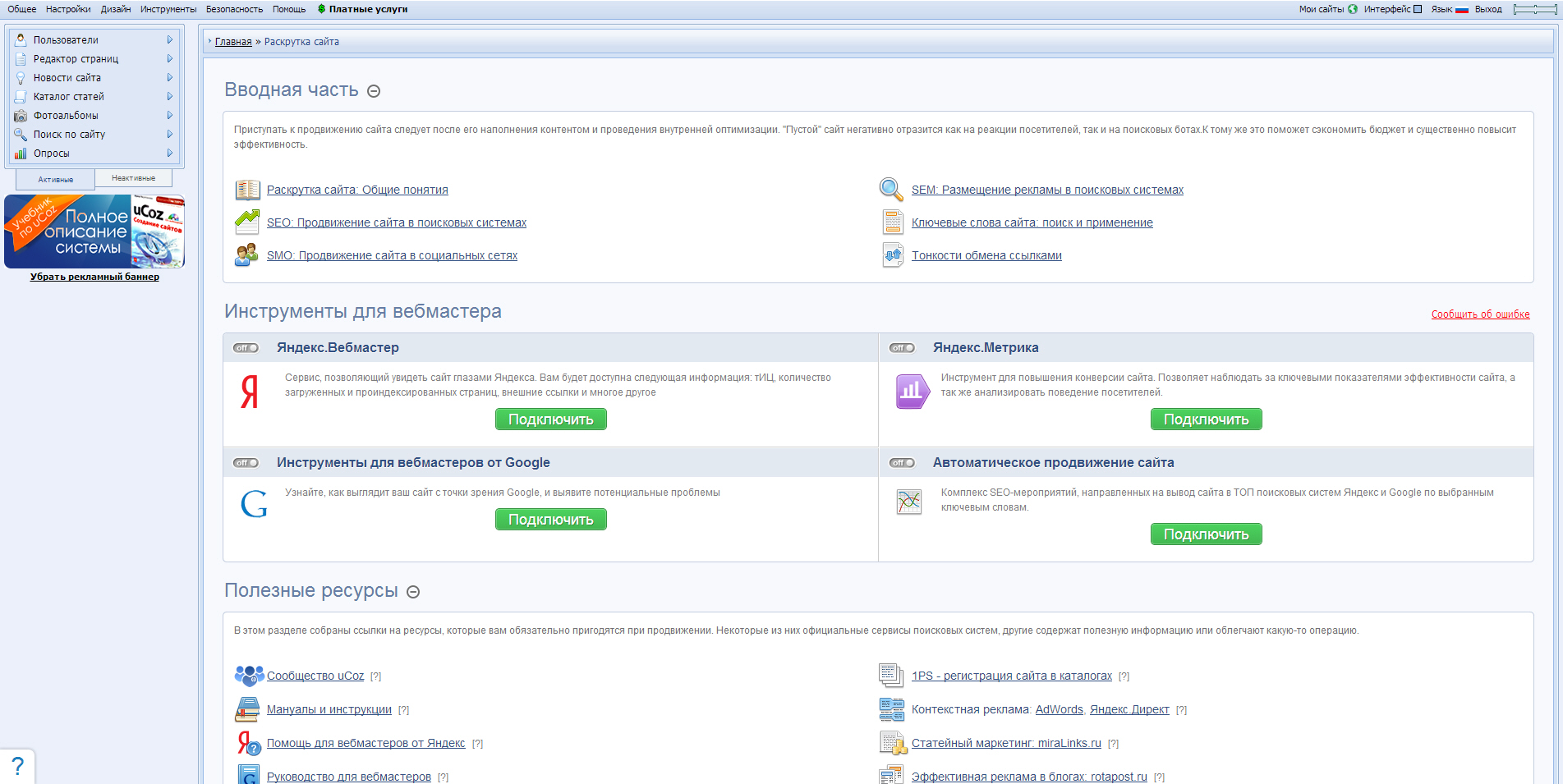Click Подключить under Инструменты для вебмастеров от Google
This screenshot has width=1563, height=784.
coord(551,520)
